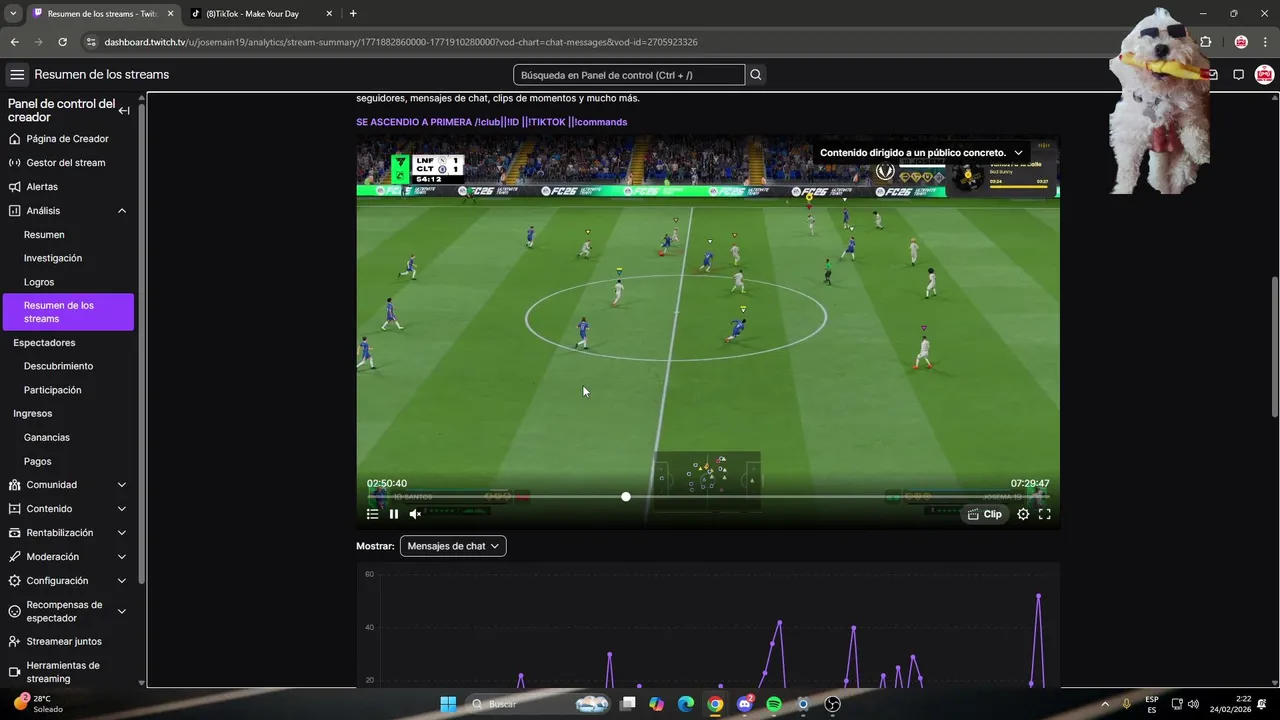This screenshot has height=720, width=1280.
Task: View site information icon in address bar
Action: click(x=91, y=42)
